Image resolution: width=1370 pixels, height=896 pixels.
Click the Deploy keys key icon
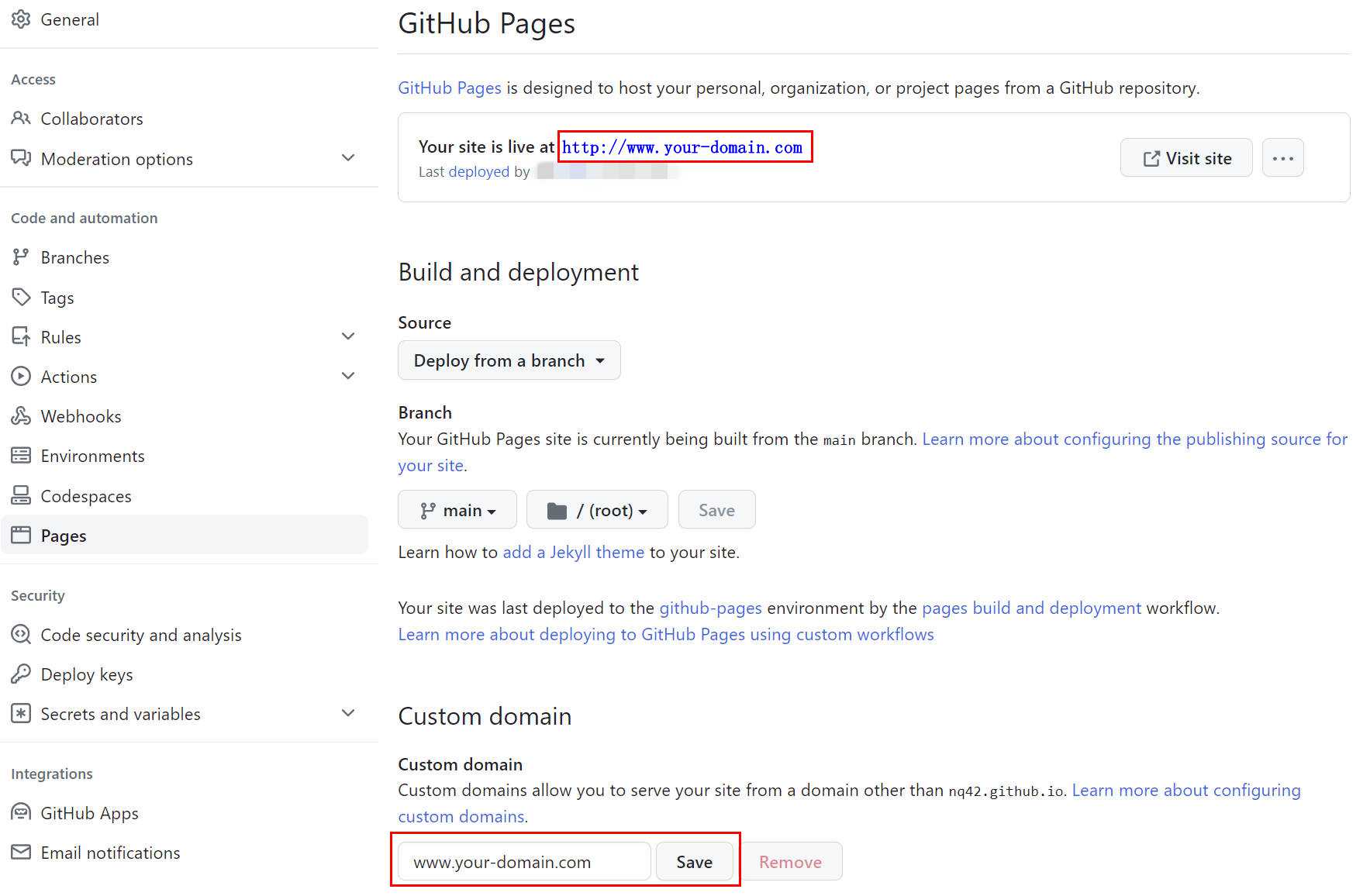[x=21, y=674]
